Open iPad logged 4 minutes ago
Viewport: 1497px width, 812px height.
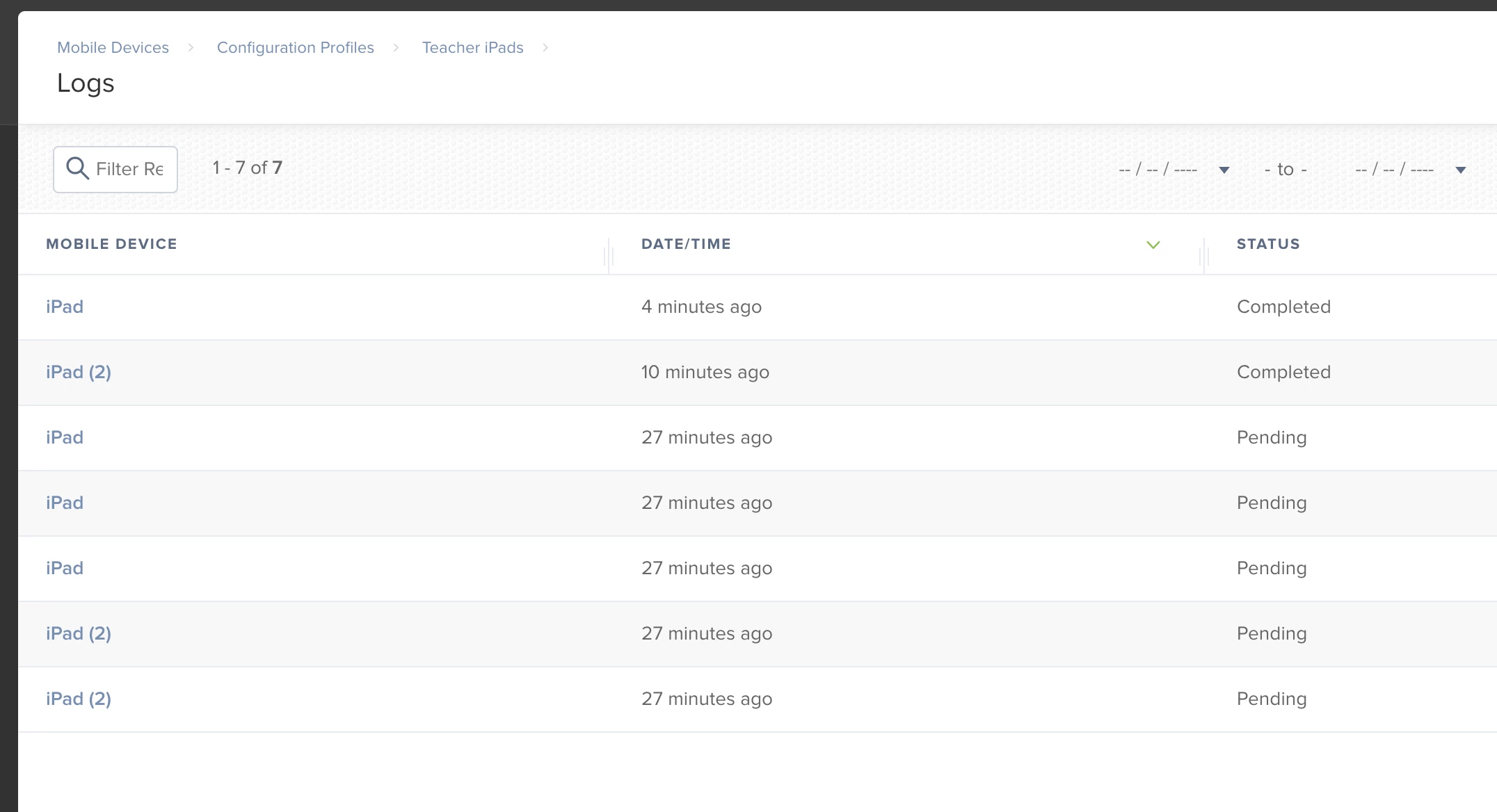pyautogui.click(x=65, y=307)
